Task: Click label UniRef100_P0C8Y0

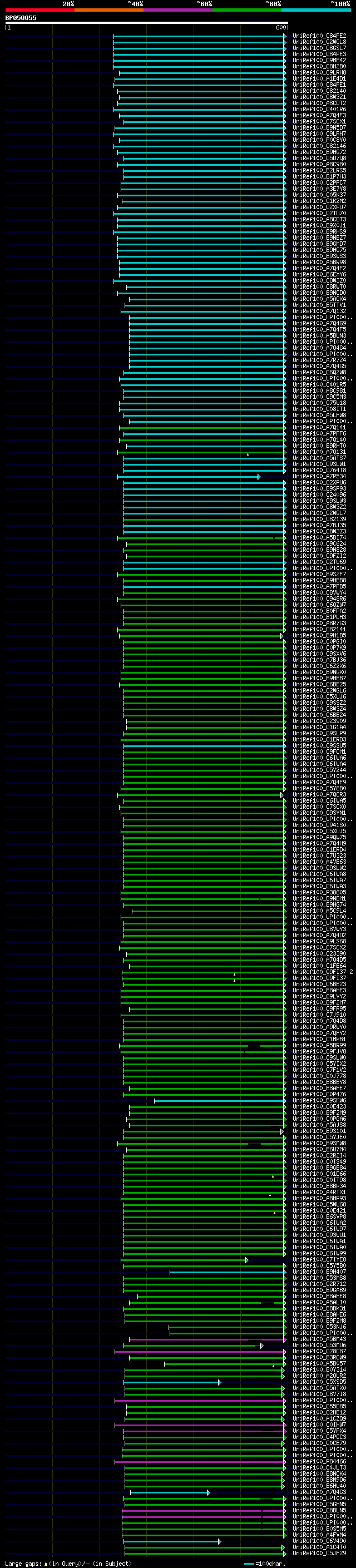Action: [x=319, y=140]
